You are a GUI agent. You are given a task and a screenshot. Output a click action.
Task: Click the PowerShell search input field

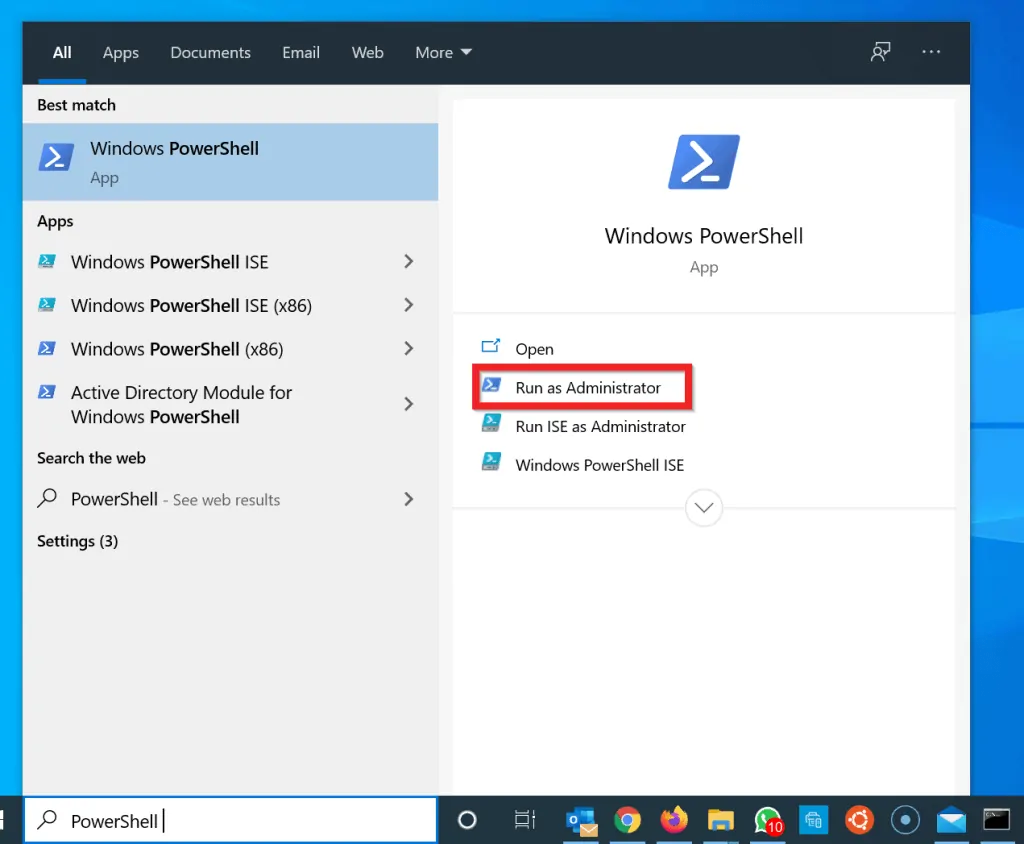point(230,820)
